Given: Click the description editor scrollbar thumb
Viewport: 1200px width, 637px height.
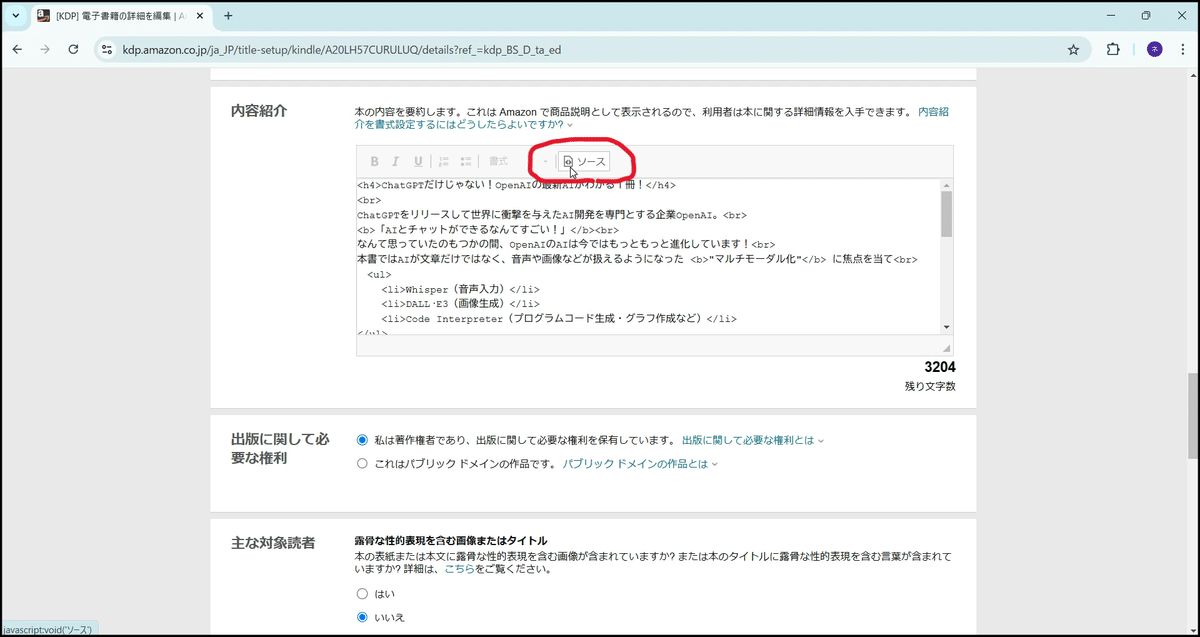Looking at the screenshot, I should coord(947,214).
